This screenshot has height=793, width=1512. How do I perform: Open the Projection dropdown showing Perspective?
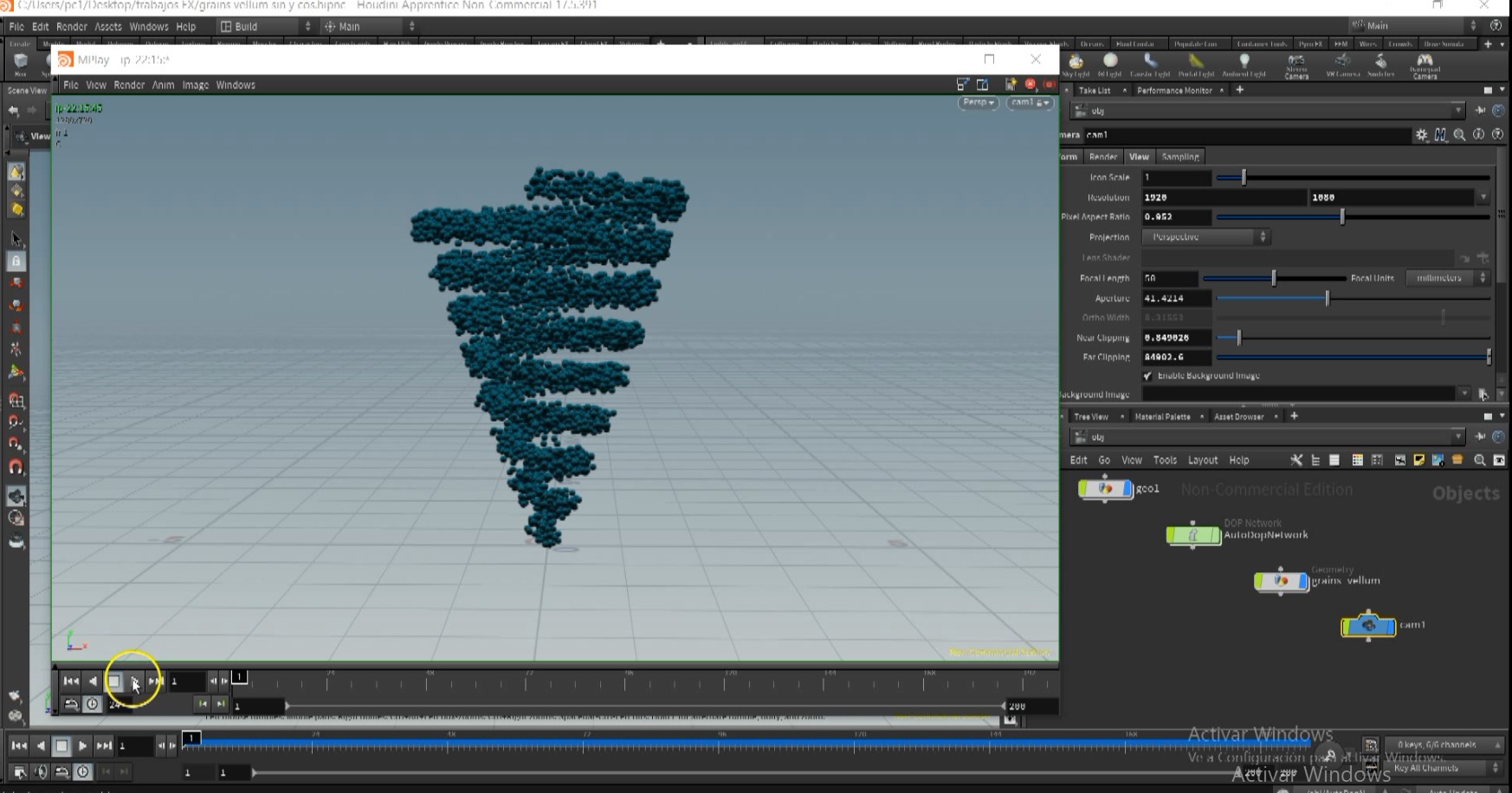pos(1205,237)
